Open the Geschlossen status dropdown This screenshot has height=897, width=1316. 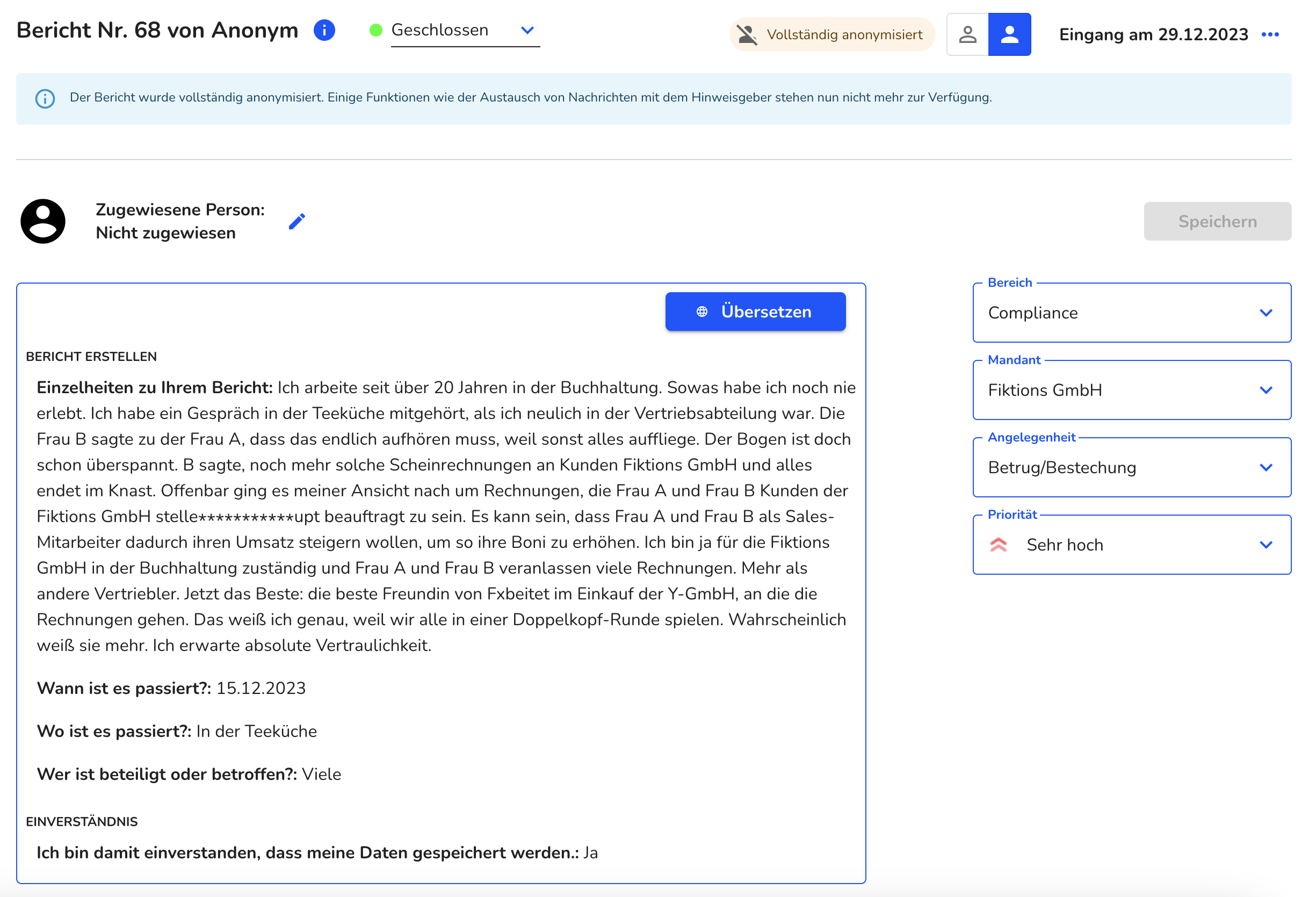465,31
